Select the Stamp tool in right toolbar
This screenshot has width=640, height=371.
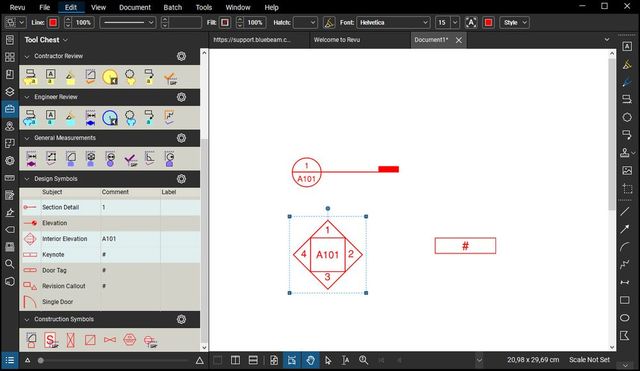pos(624,153)
